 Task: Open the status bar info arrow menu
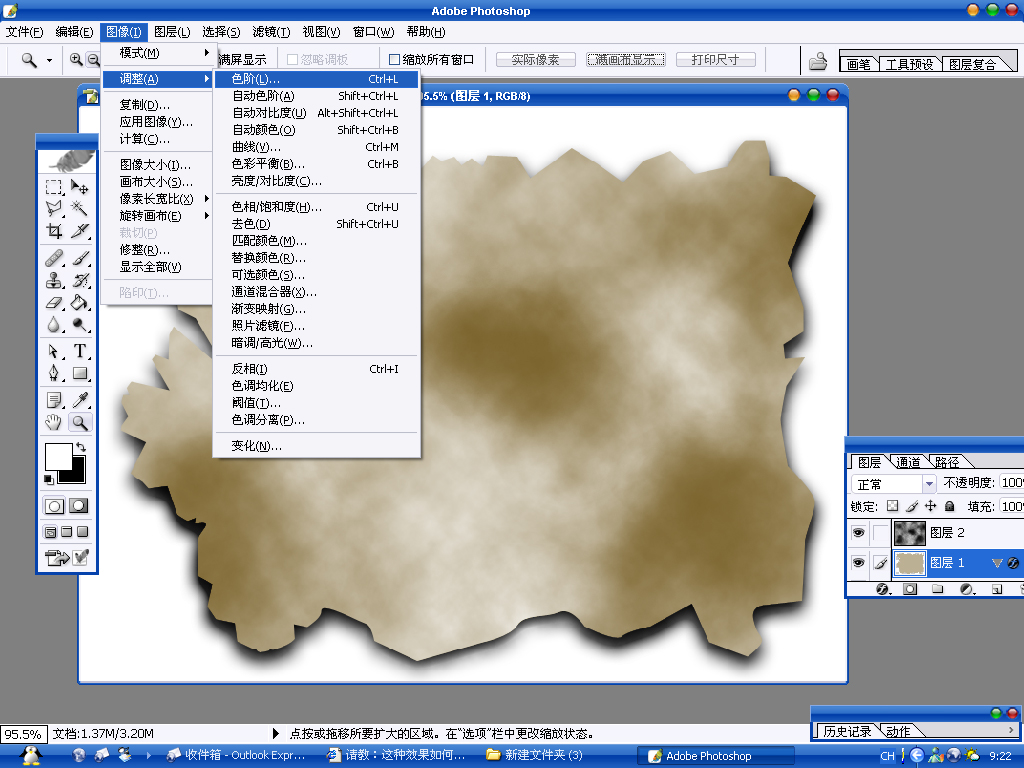tap(276, 733)
